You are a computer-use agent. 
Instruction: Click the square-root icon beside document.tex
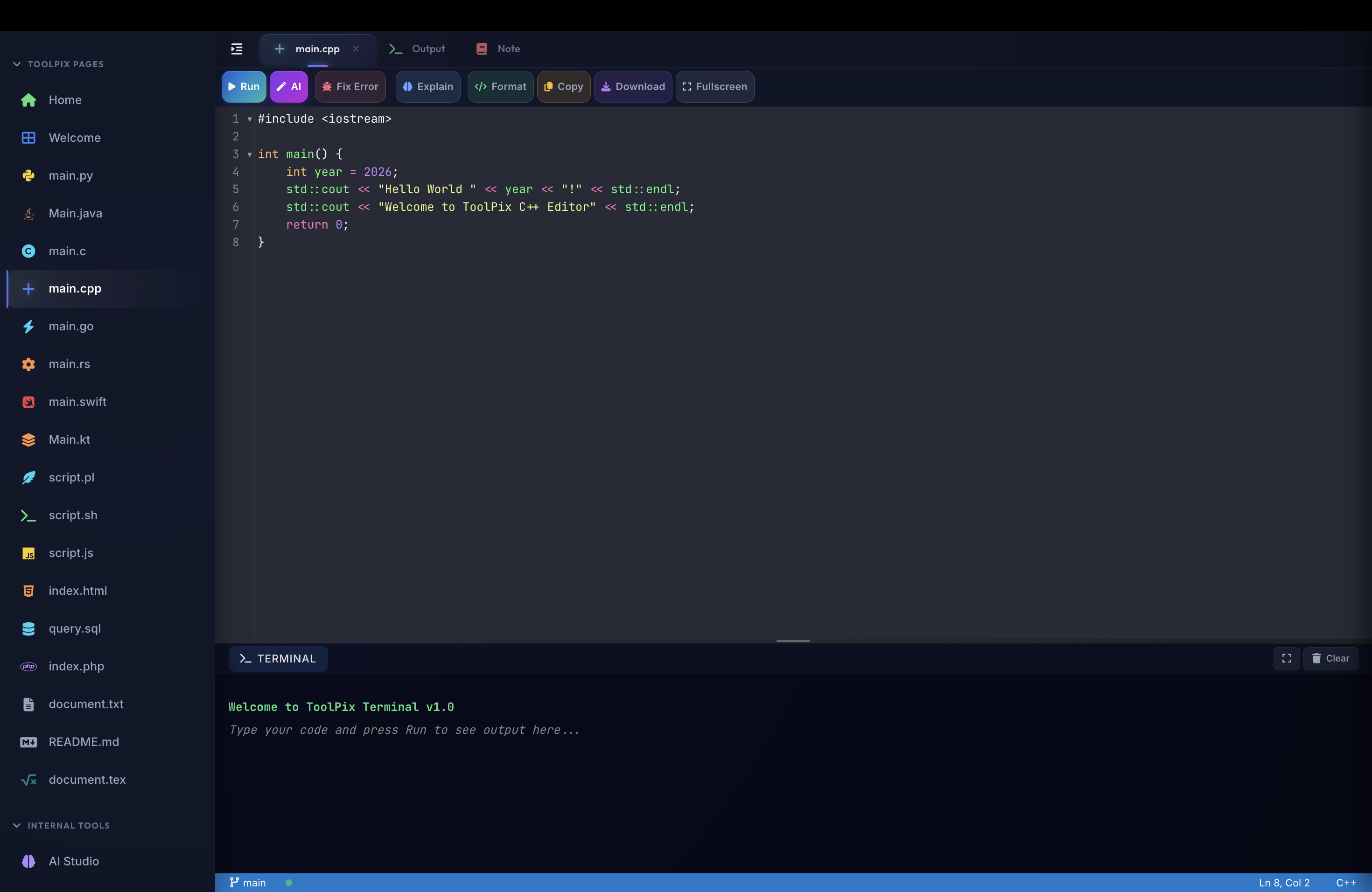[x=28, y=780]
